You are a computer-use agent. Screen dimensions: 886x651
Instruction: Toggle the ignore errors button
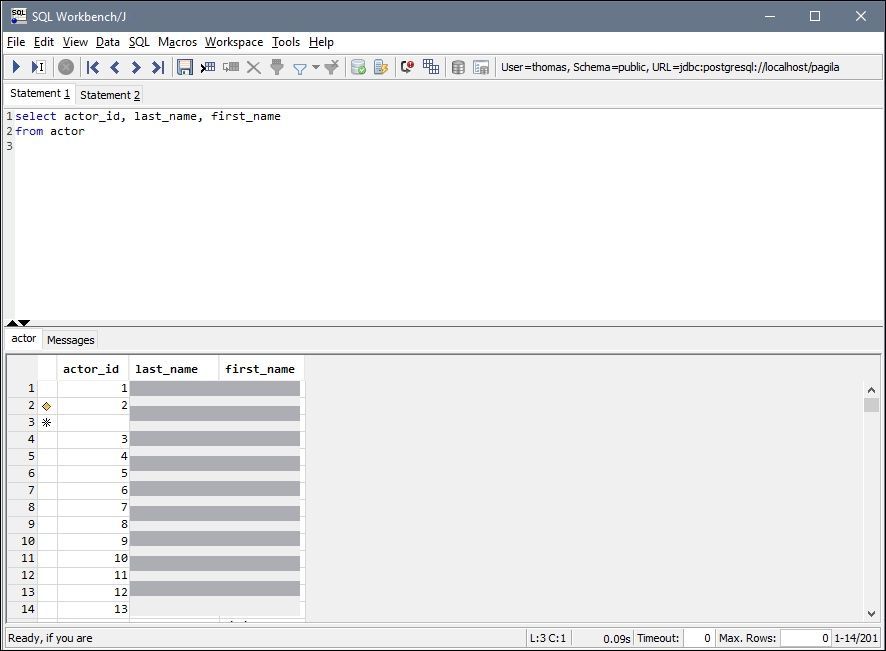click(407, 67)
